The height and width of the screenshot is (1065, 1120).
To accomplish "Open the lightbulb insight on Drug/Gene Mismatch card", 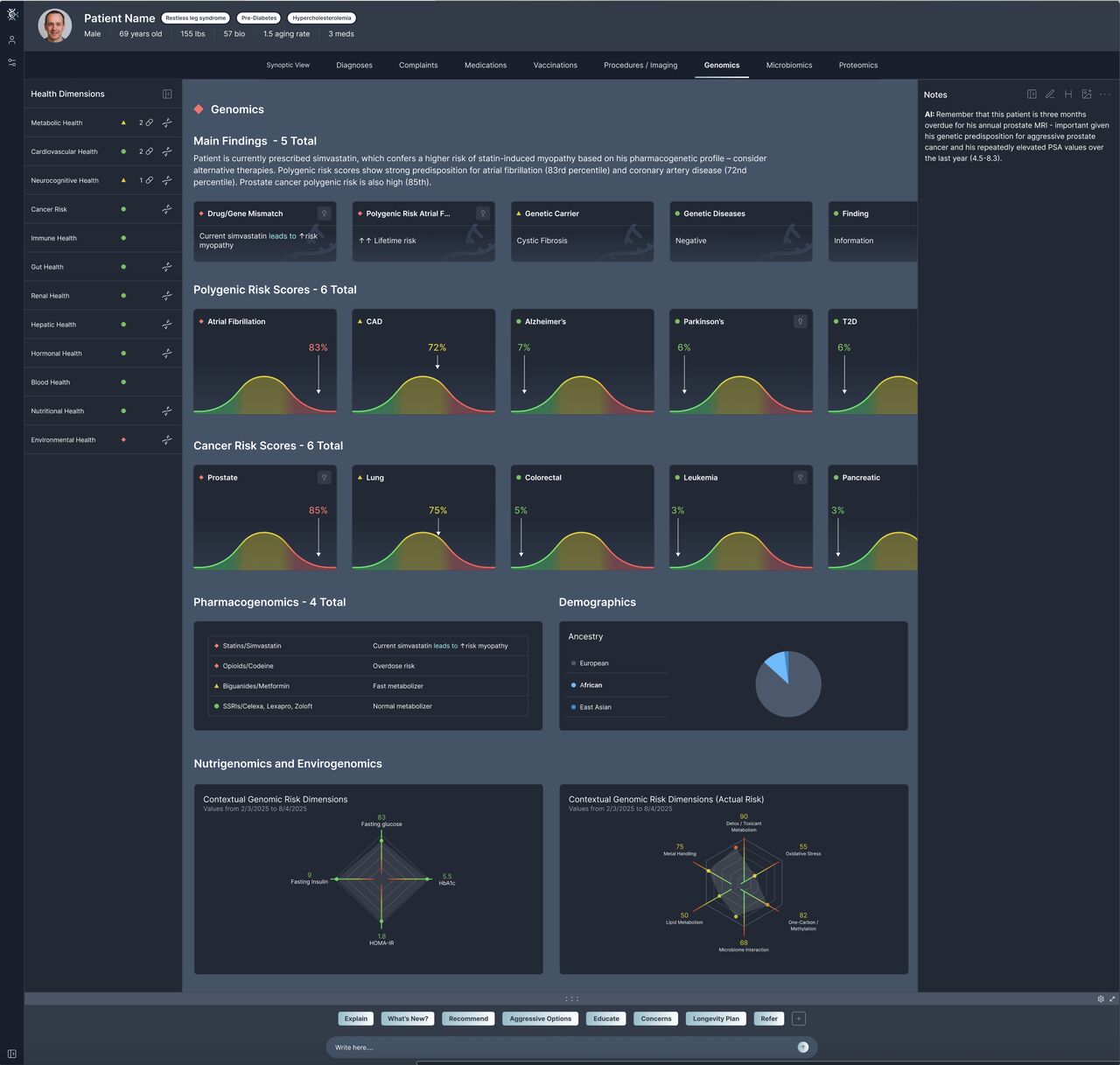I will point(324,214).
